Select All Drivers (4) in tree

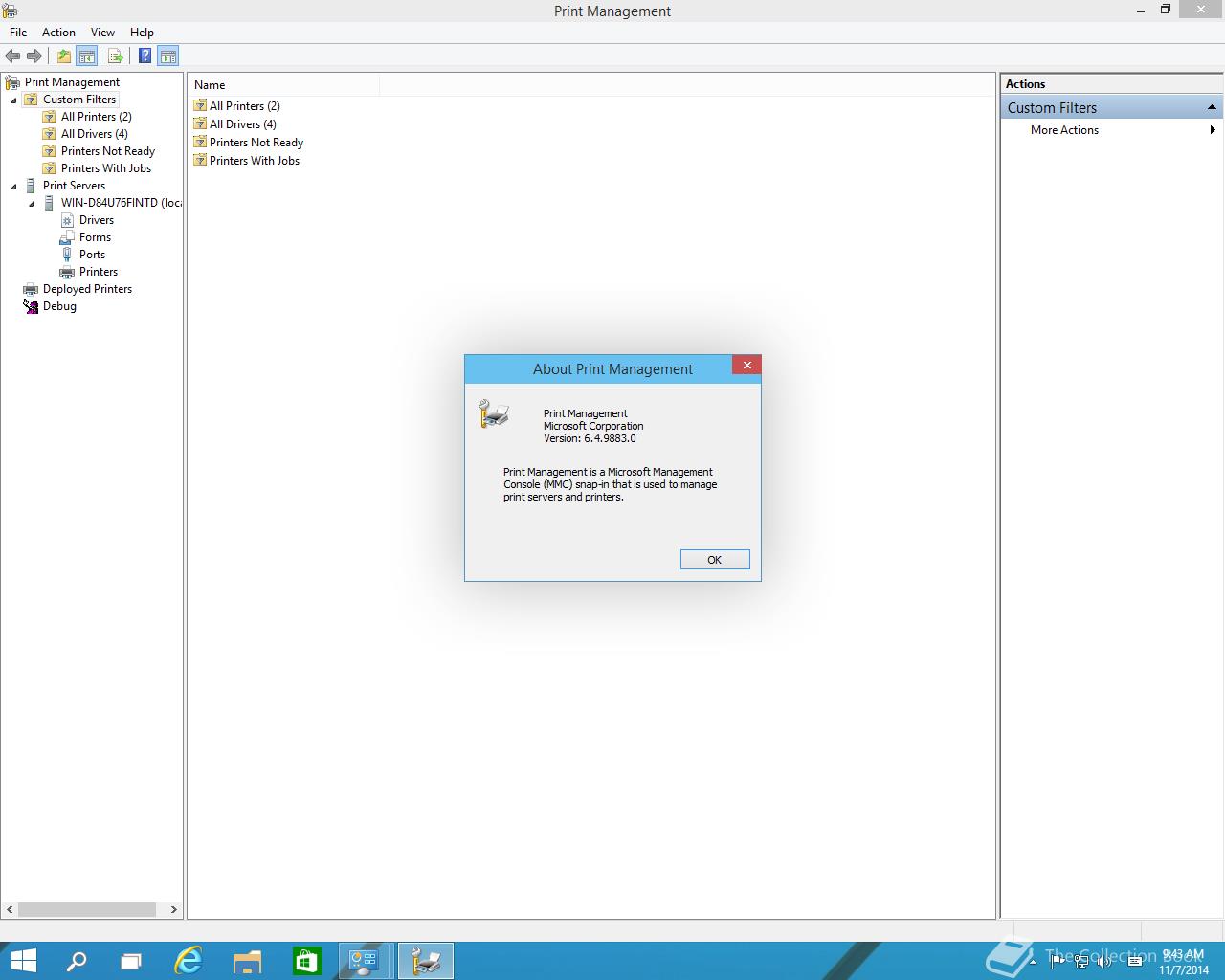[x=94, y=134]
